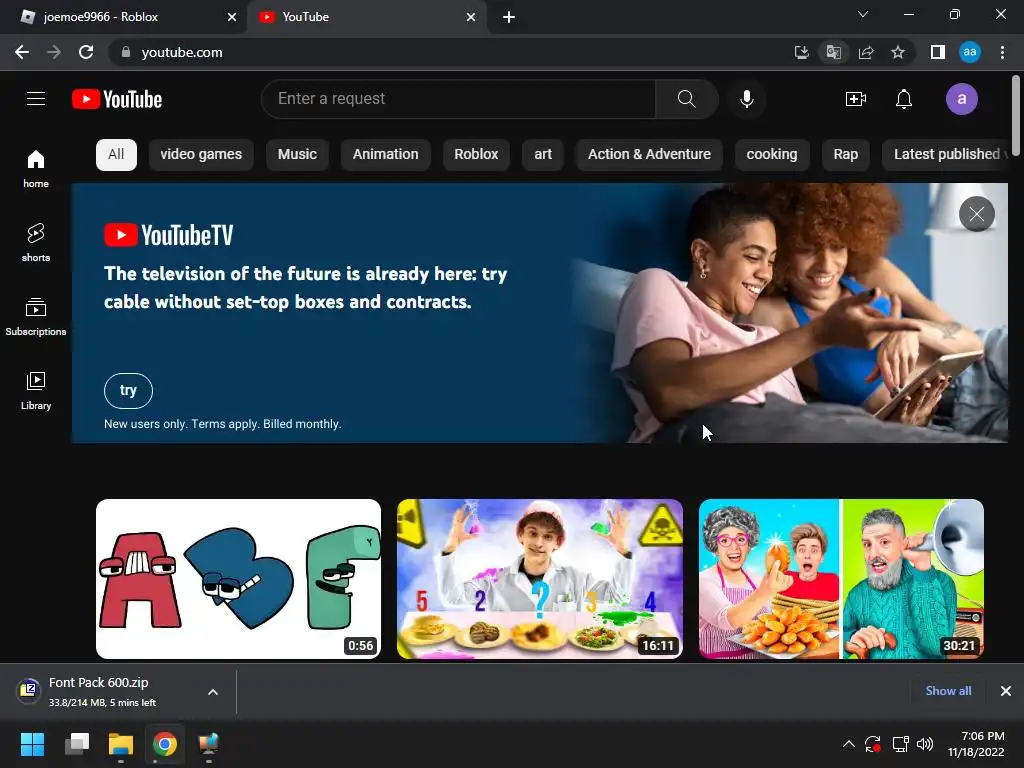Go to YouTube logo homepage
Screen dimensions: 1024x768
point(117,99)
